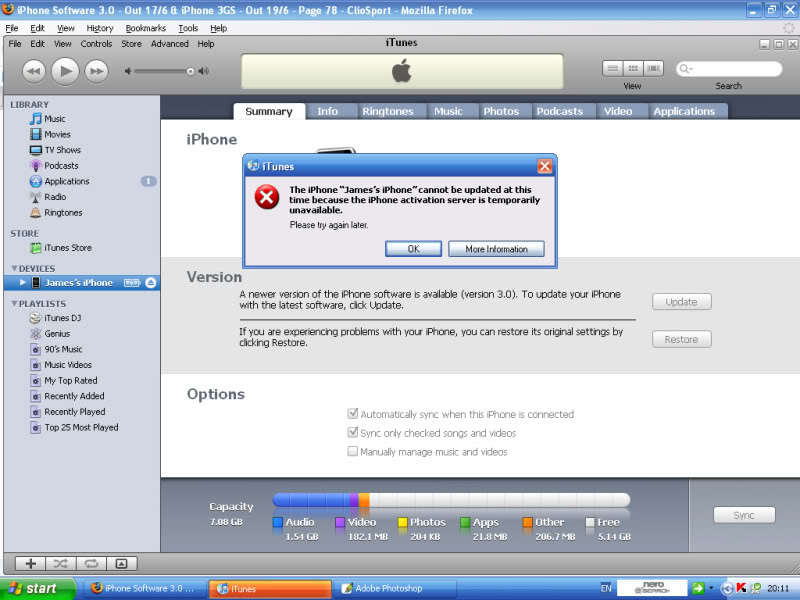This screenshot has height=600, width=800.
Task: Open Podcasts in the library sidebar
Action: point(61,166)
